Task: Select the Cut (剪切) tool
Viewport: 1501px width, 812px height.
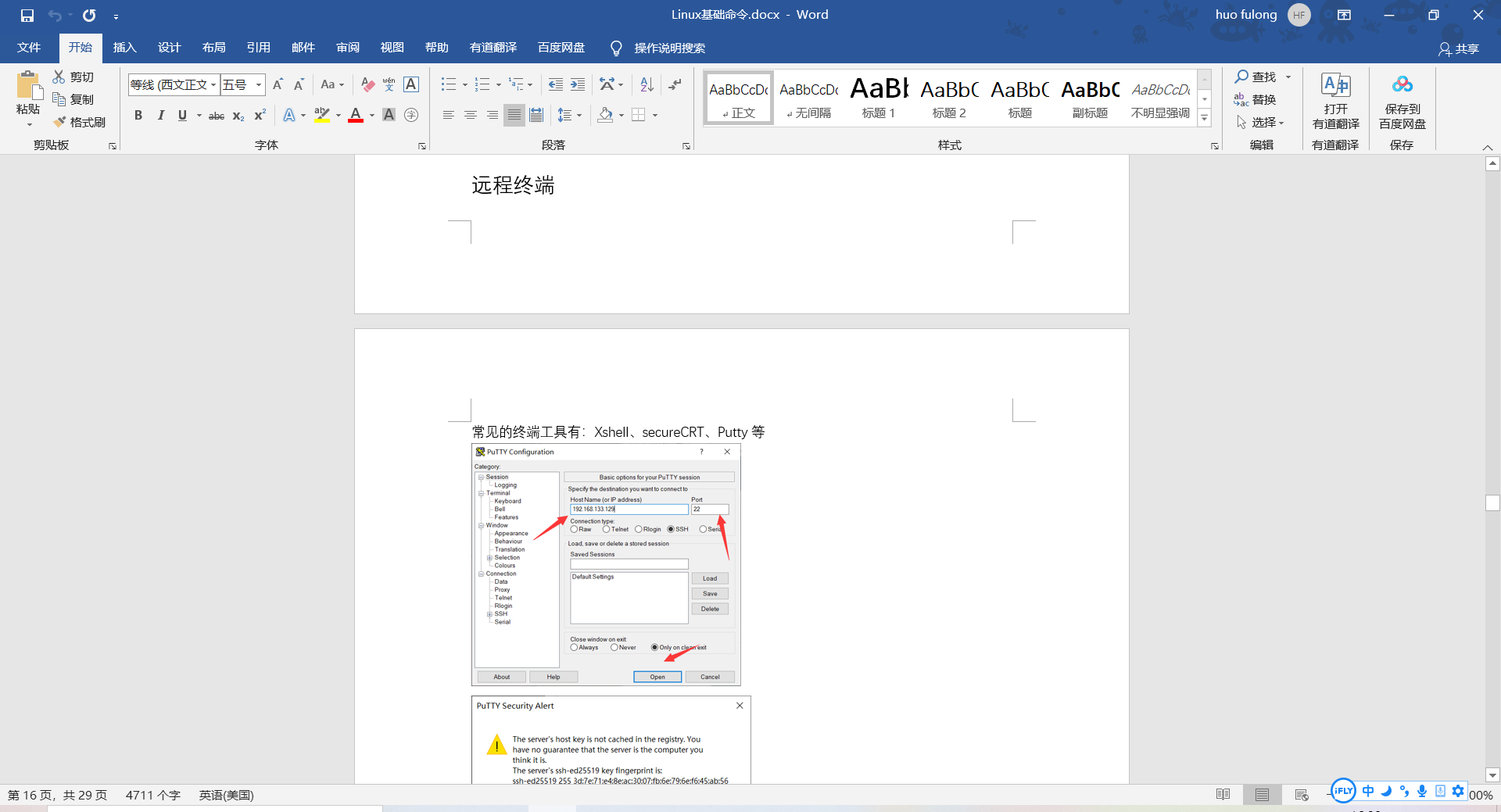Action: (73, 77)
